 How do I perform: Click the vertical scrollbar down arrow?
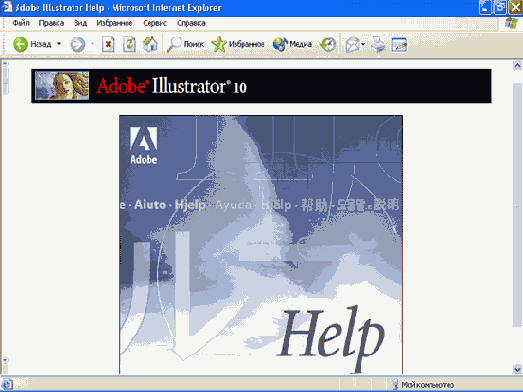click(517, 369)
